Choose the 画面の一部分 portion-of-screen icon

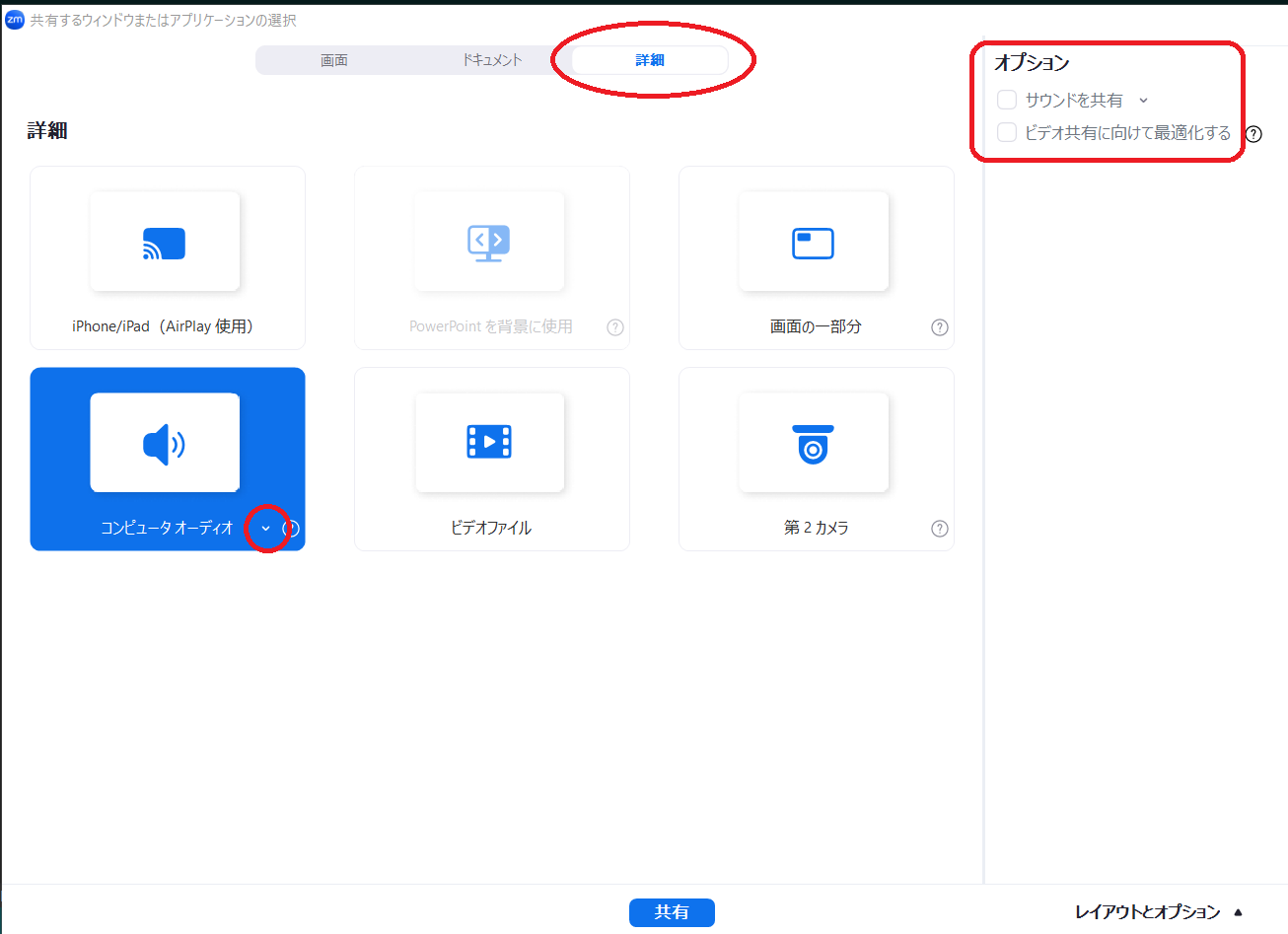pos(814,243)
